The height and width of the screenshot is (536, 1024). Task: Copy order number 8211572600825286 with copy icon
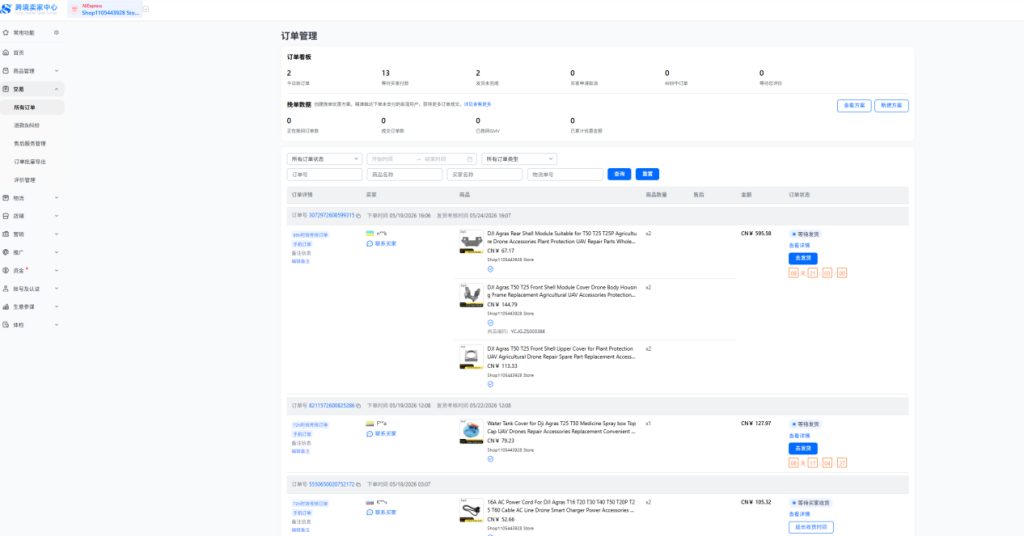coord(359,405)
